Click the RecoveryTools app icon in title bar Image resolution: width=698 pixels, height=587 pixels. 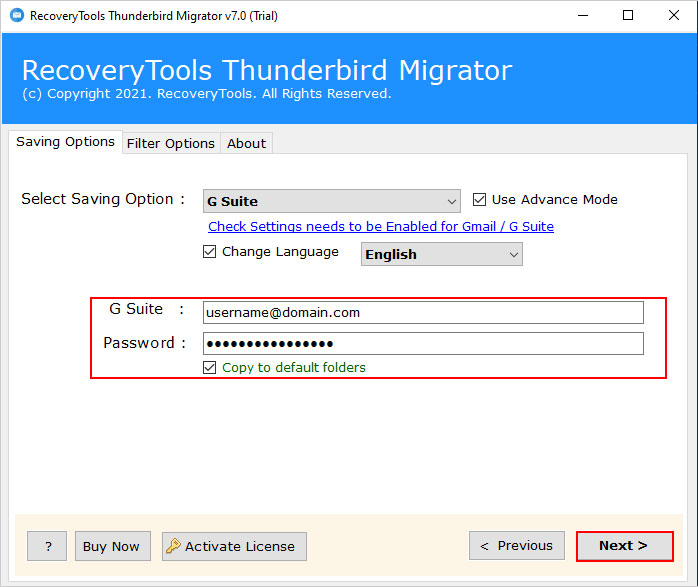17,16
